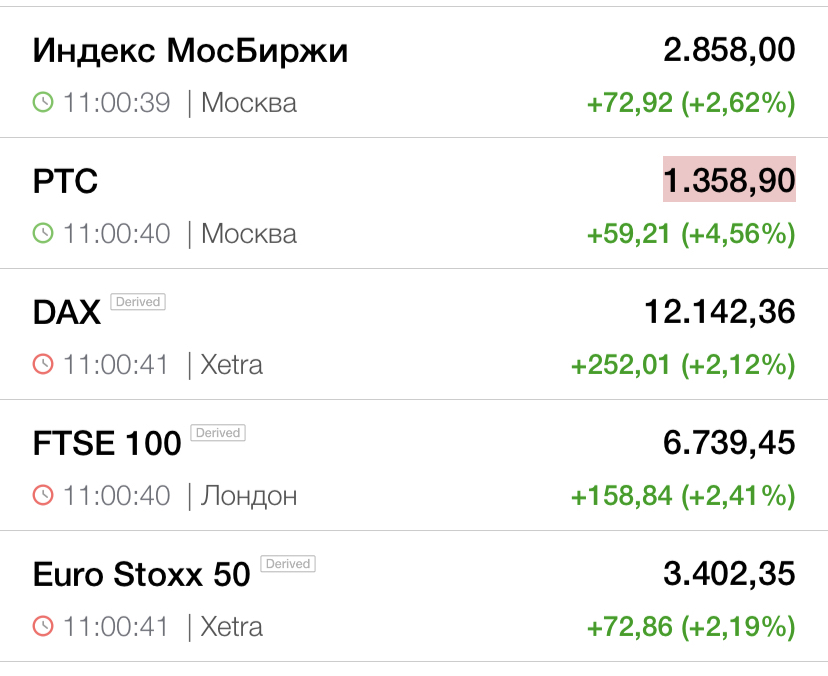Click the green clock icon for Индекс МосБиржи

click(43, 102)
